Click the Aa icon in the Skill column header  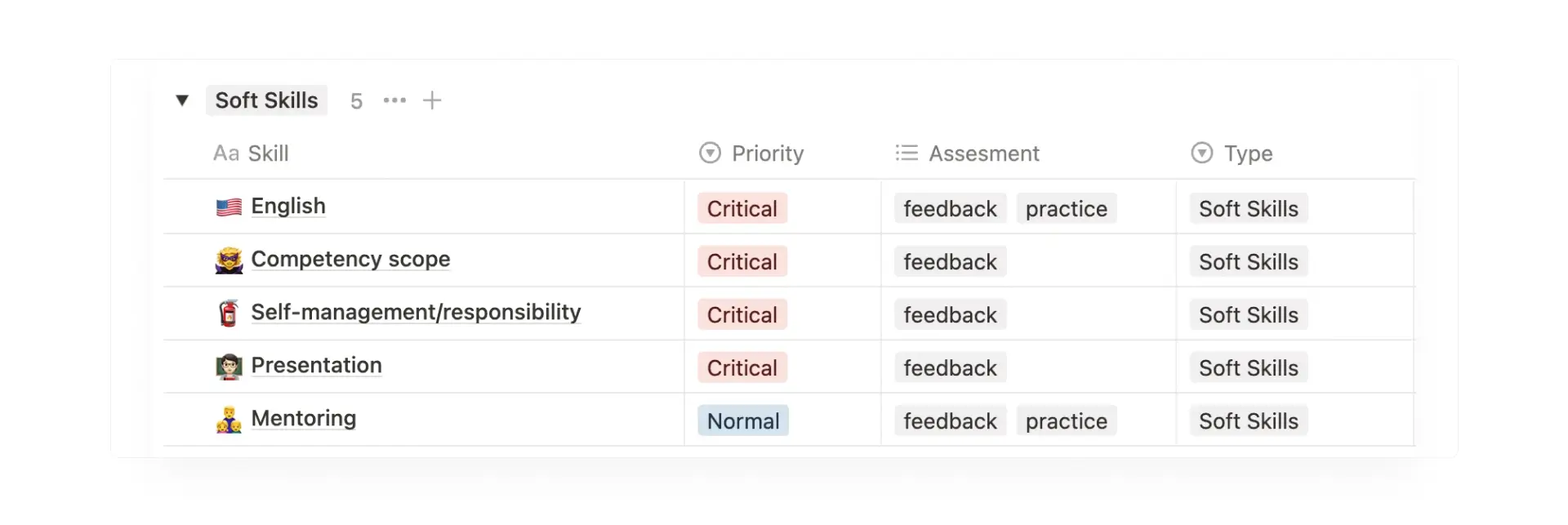pyautogui.click(x=225, y=153)
